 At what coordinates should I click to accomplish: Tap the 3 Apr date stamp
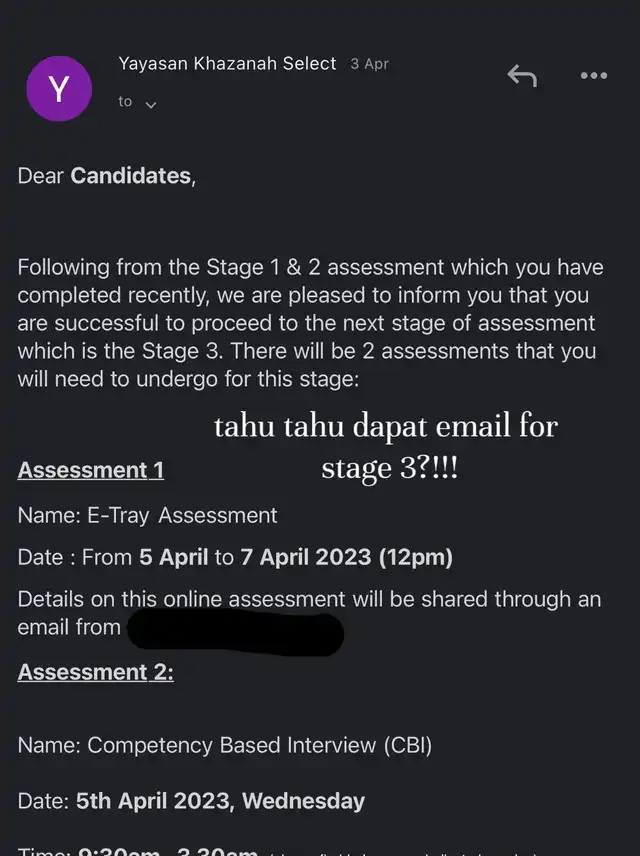click(370, 64)
